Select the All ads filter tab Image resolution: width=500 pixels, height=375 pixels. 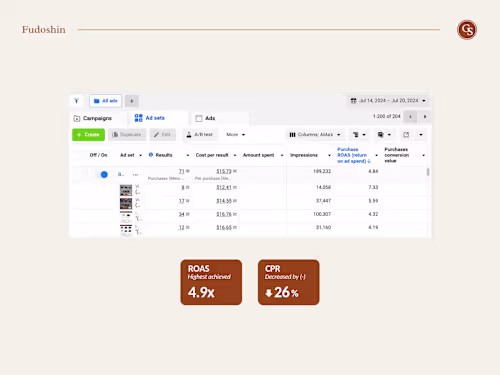(x=106, y=101)
